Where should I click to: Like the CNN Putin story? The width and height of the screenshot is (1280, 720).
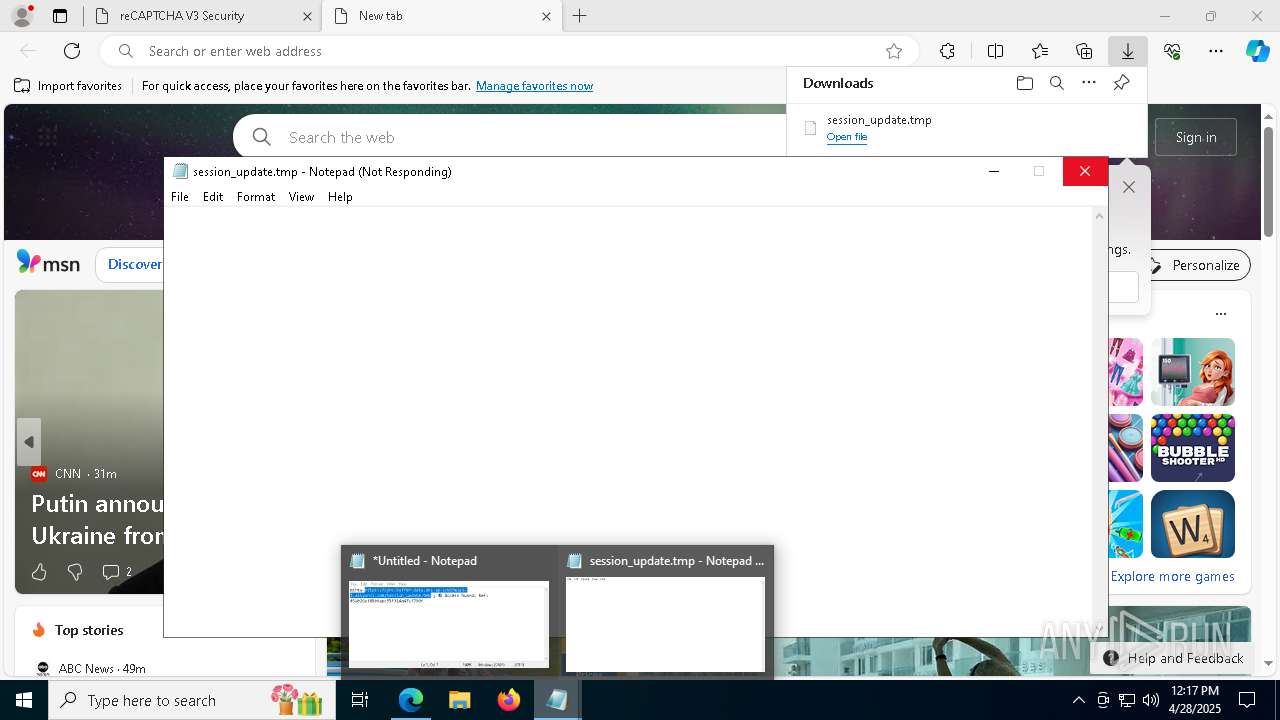click(39, 572)
